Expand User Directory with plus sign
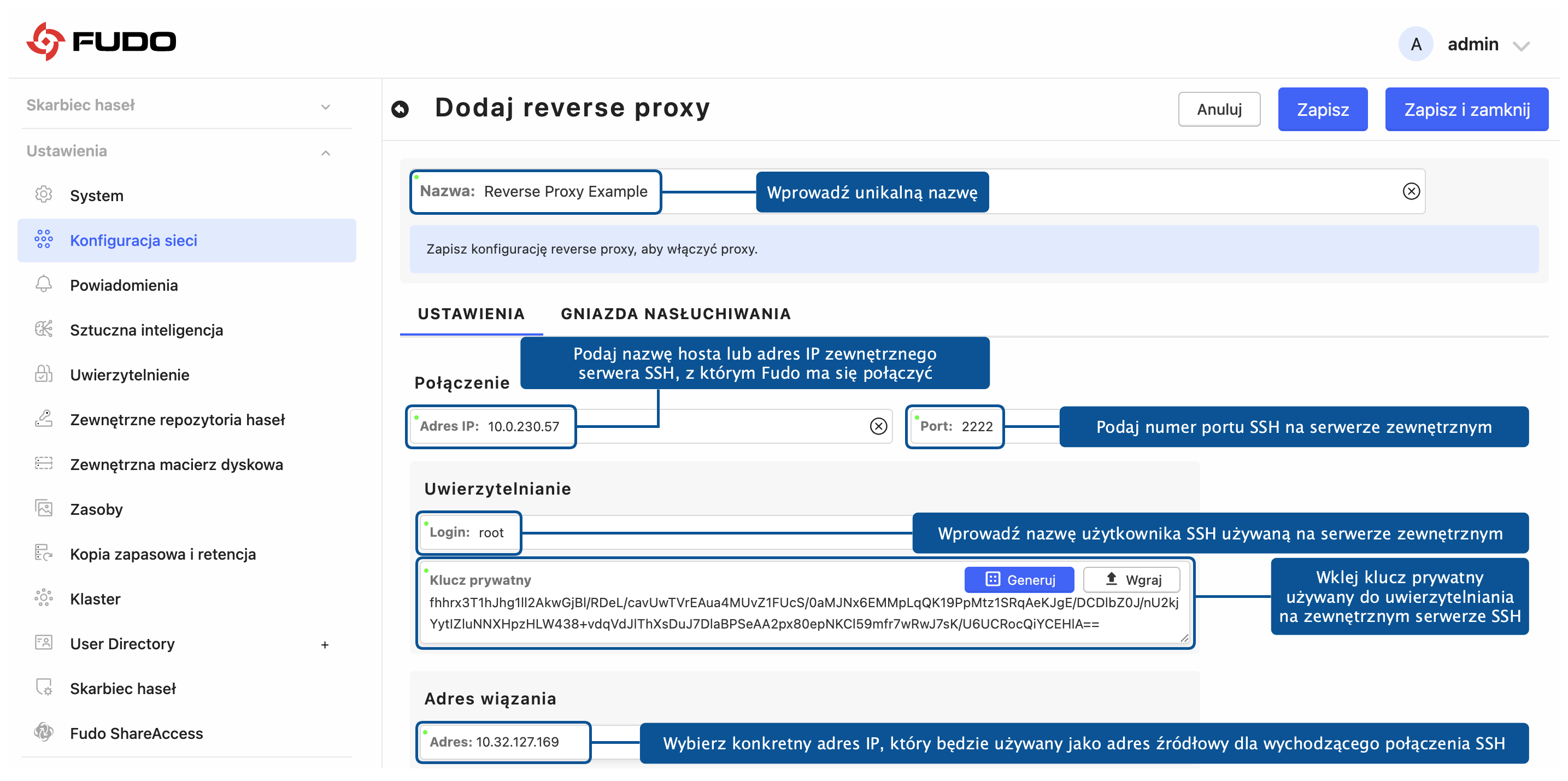1568x781 pixels. coord(325,645)
